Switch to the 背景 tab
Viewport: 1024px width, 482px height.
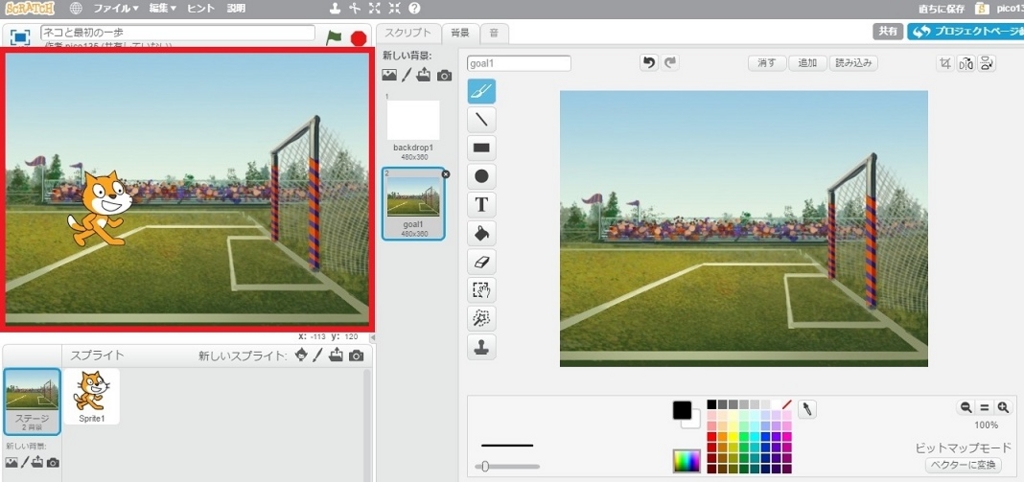coord(460,33)
